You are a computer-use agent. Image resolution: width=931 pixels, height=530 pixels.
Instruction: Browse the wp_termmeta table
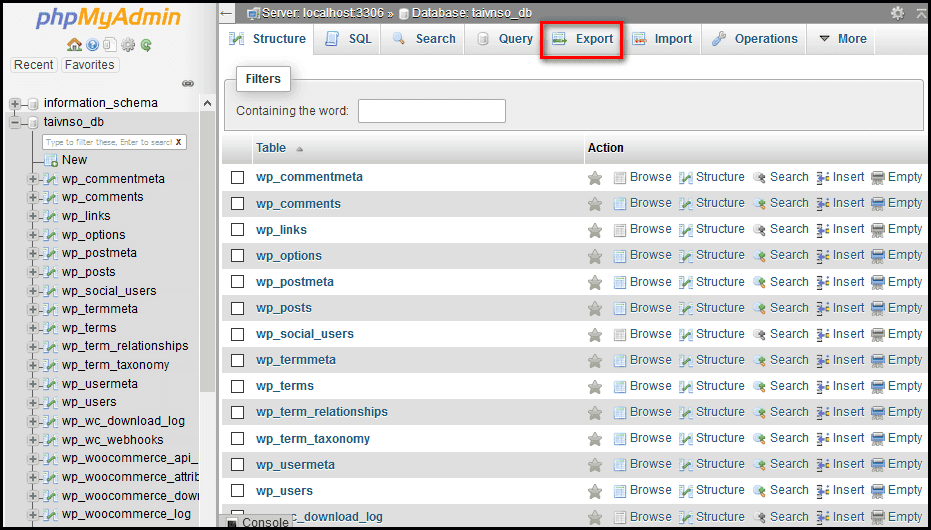pyautogui.click(x=642, y=360)
